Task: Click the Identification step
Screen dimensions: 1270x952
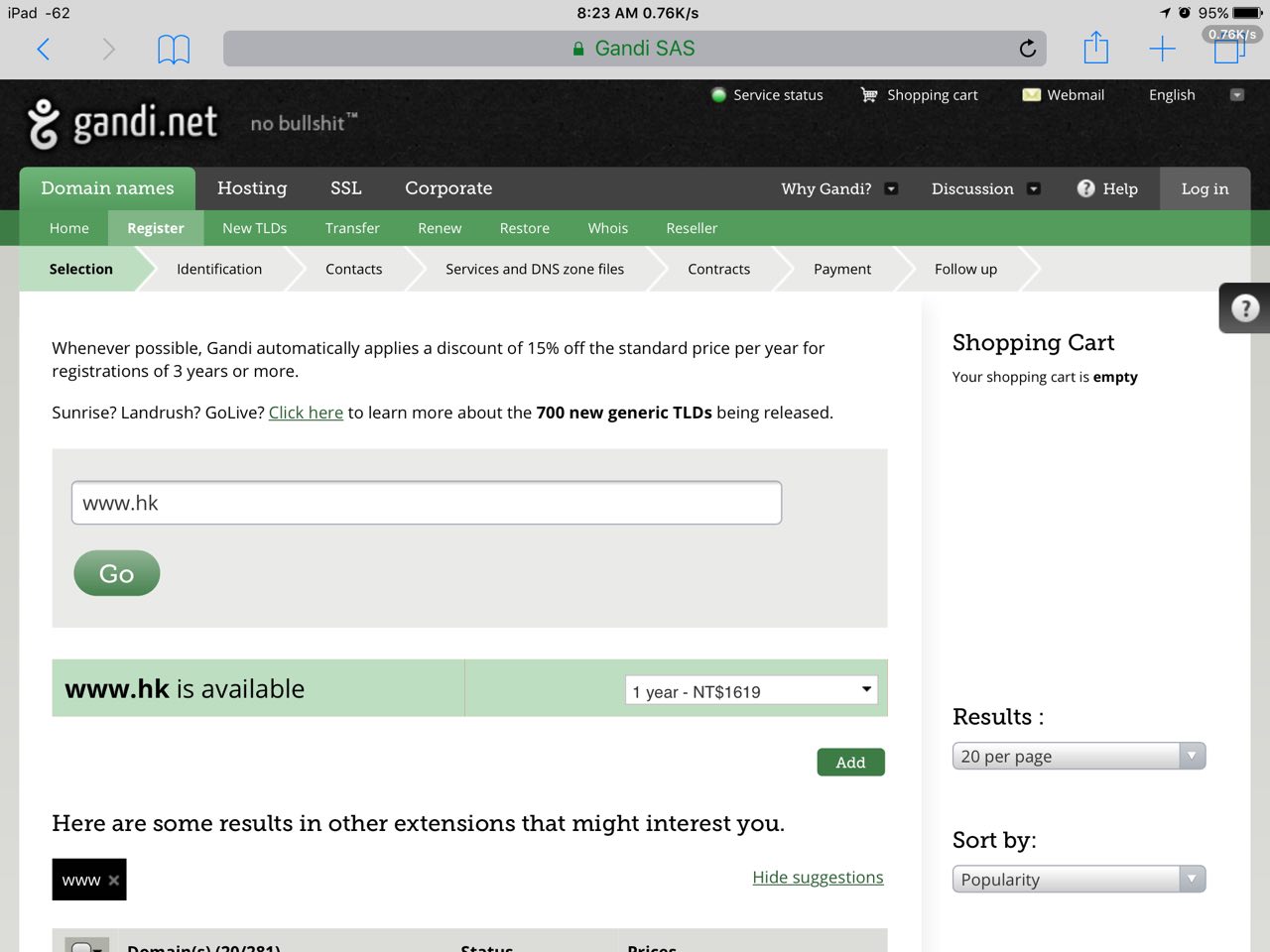Action: [x=219, y=269]
